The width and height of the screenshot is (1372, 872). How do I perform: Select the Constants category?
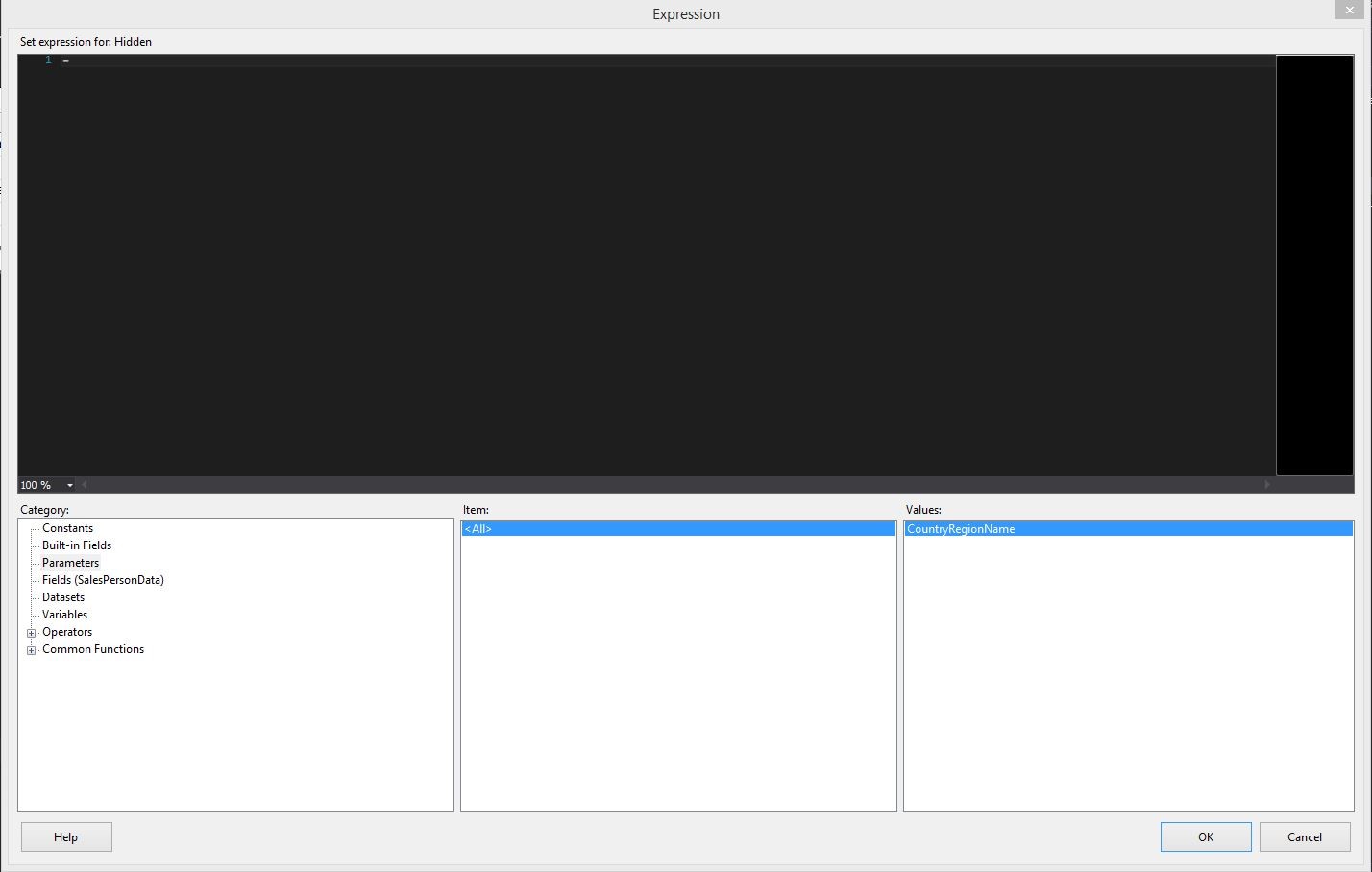[67, 528]
